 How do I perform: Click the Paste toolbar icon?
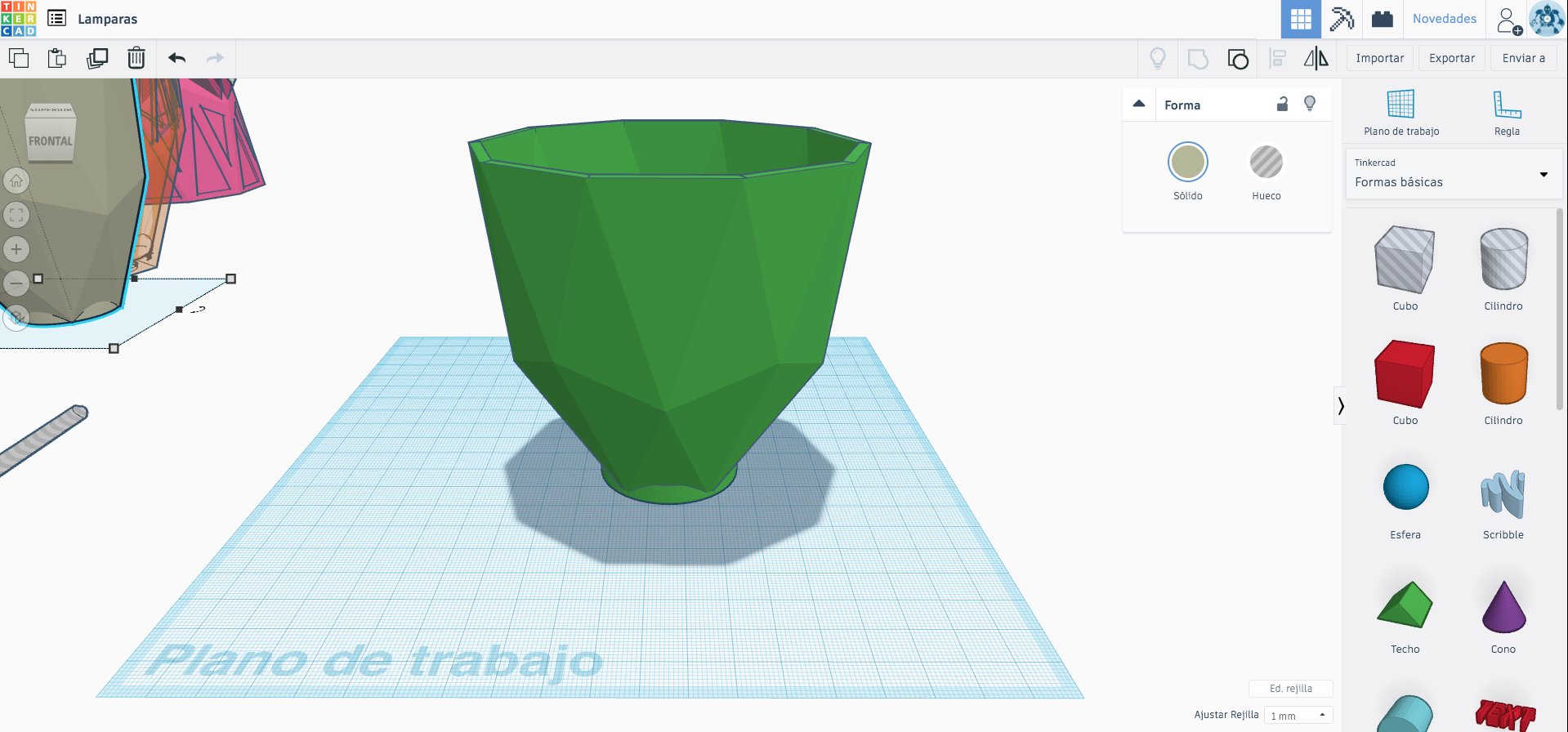point(57,58)
